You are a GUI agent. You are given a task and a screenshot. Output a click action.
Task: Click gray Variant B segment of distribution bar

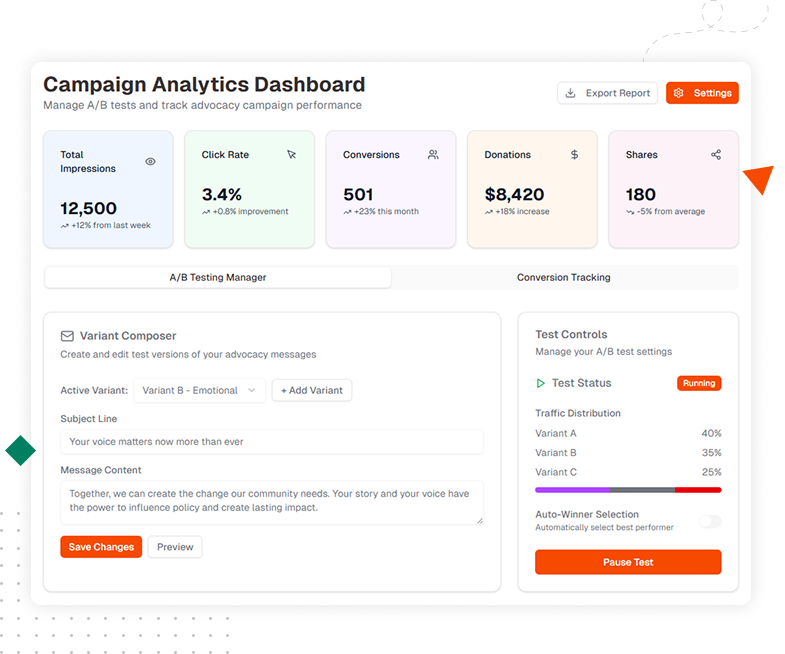(642, 490)
